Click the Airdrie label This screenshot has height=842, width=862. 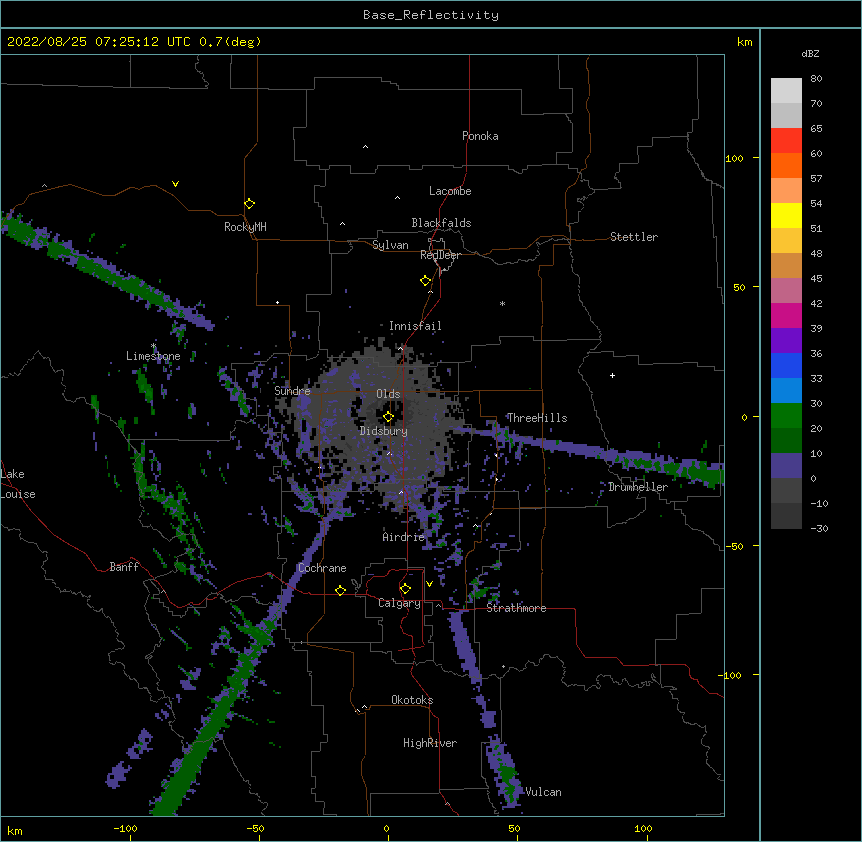point(403,537)
